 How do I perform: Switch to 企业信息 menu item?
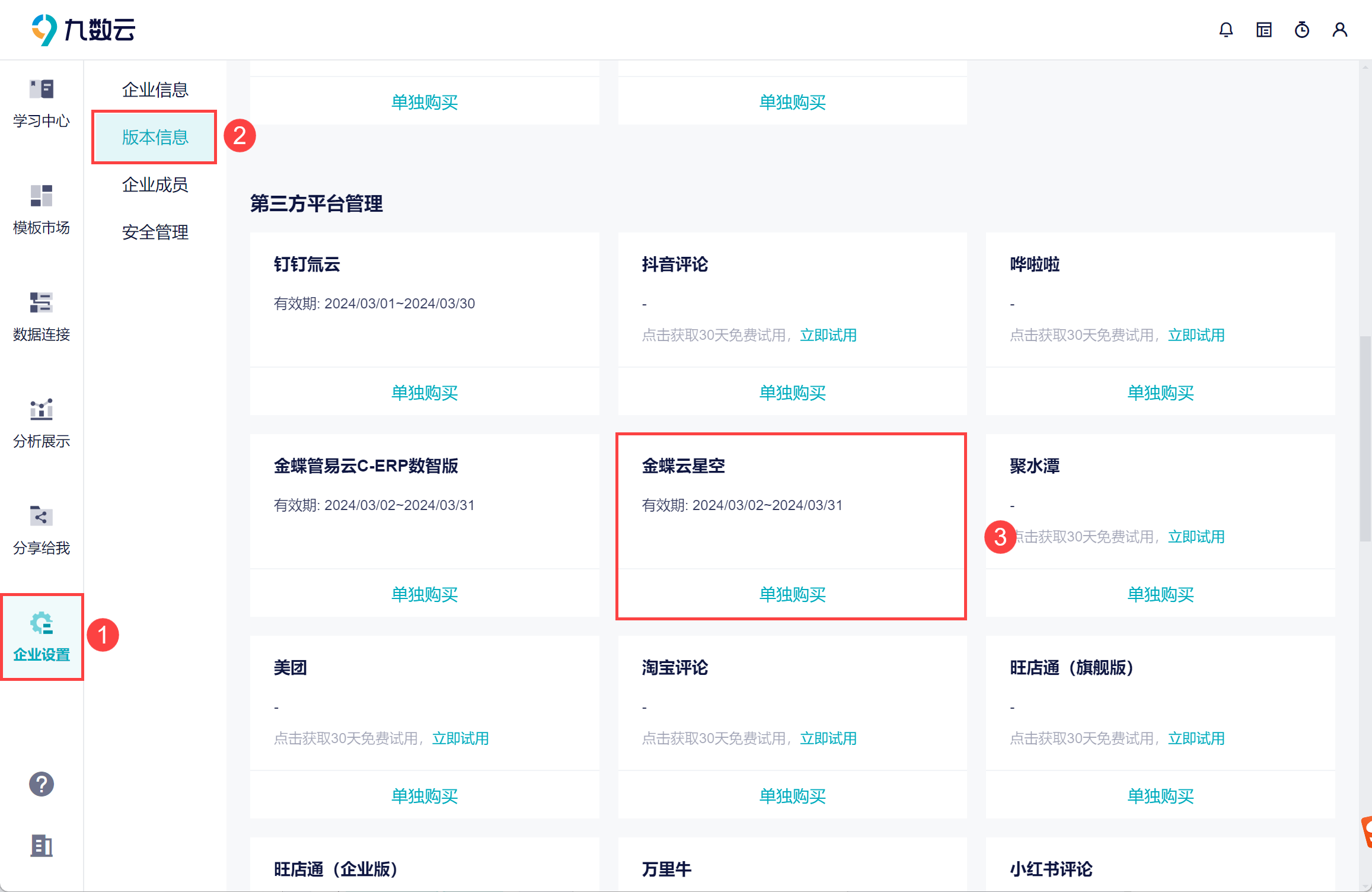click(155, 90)
